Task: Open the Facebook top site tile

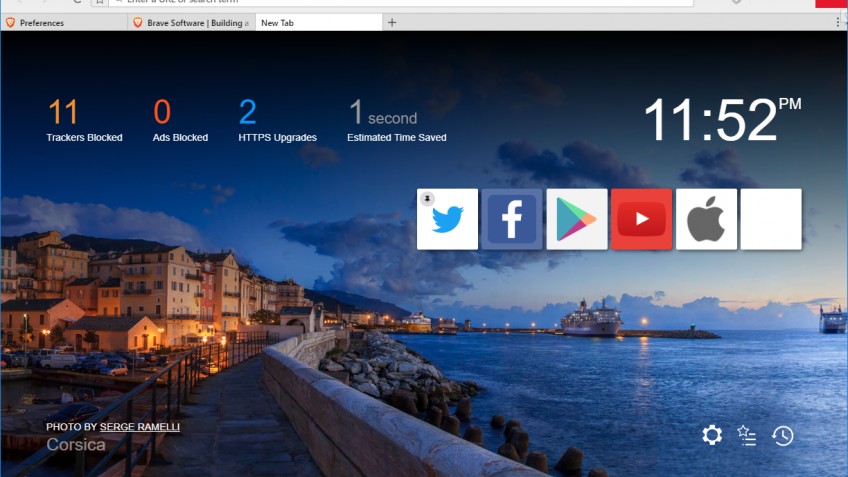Action: [512, 219]
